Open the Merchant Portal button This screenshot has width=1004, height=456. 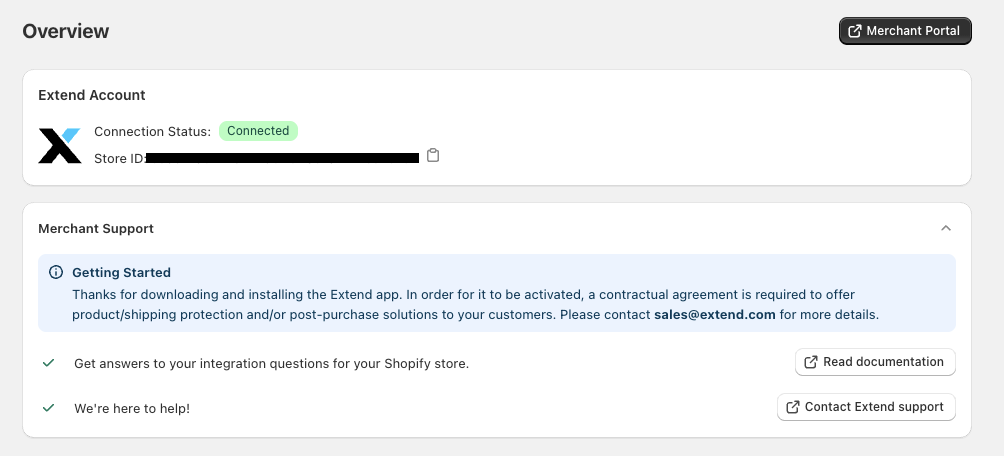coord(905,31)
